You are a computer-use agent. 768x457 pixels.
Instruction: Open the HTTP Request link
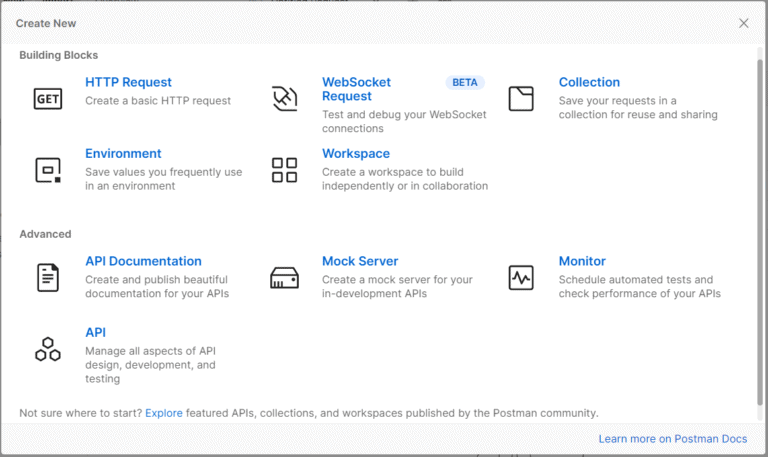coord(128,82)
